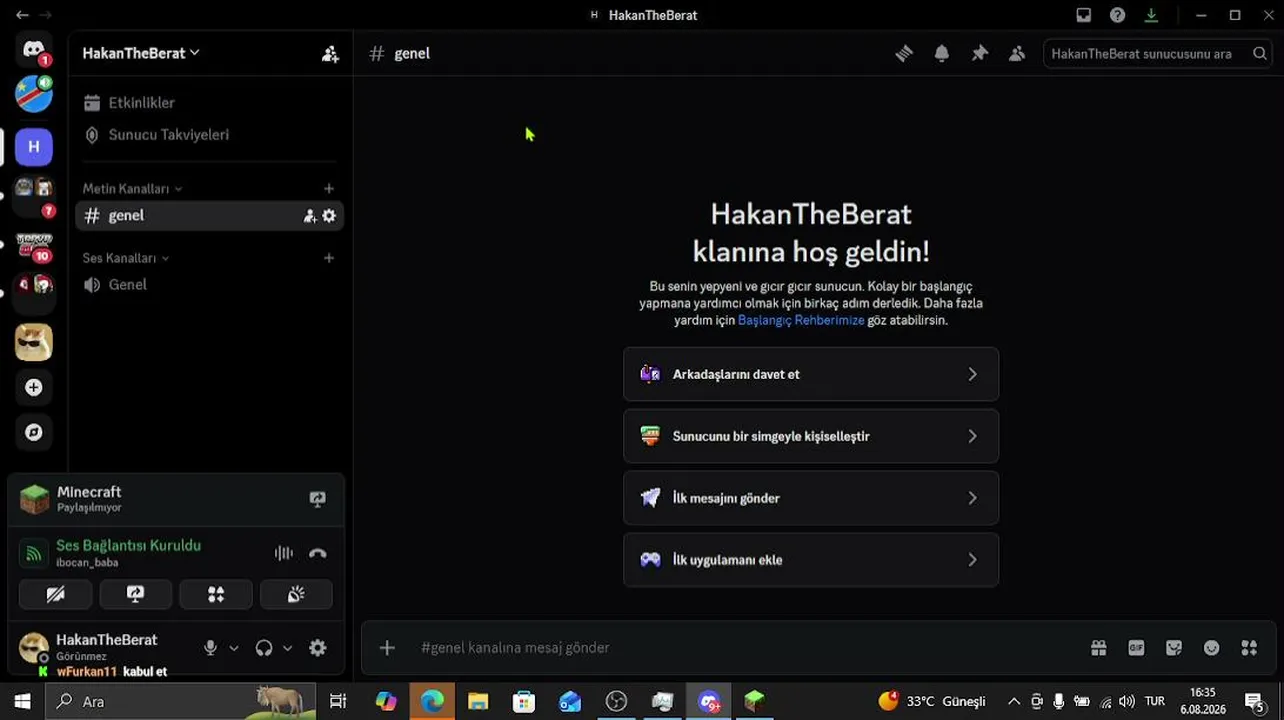This screenshot has height=720, width=1284.
Task: Open the Etkinlikler item
Action: click(210, 103)
